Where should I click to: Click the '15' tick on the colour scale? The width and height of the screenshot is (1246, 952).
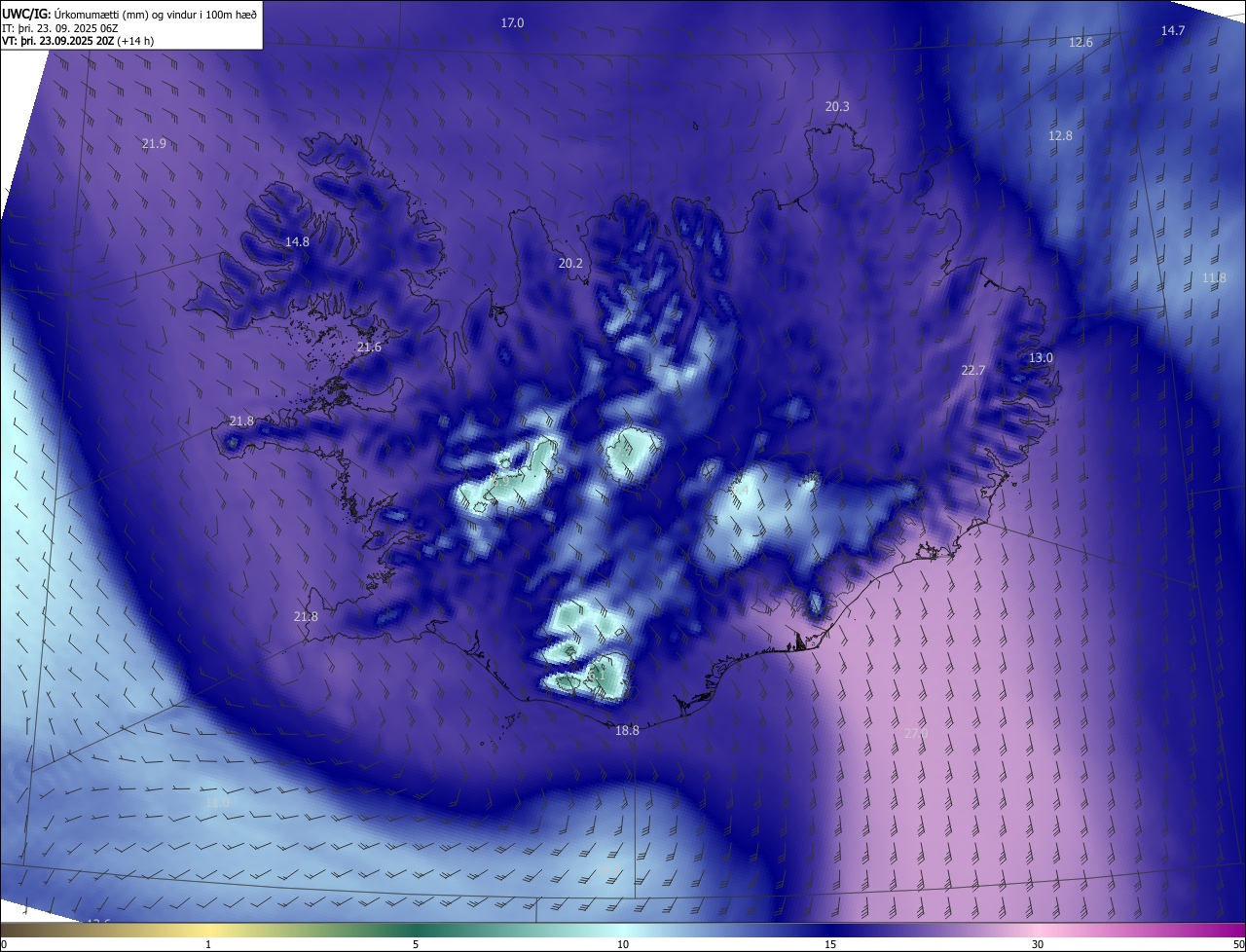(830, 944)
